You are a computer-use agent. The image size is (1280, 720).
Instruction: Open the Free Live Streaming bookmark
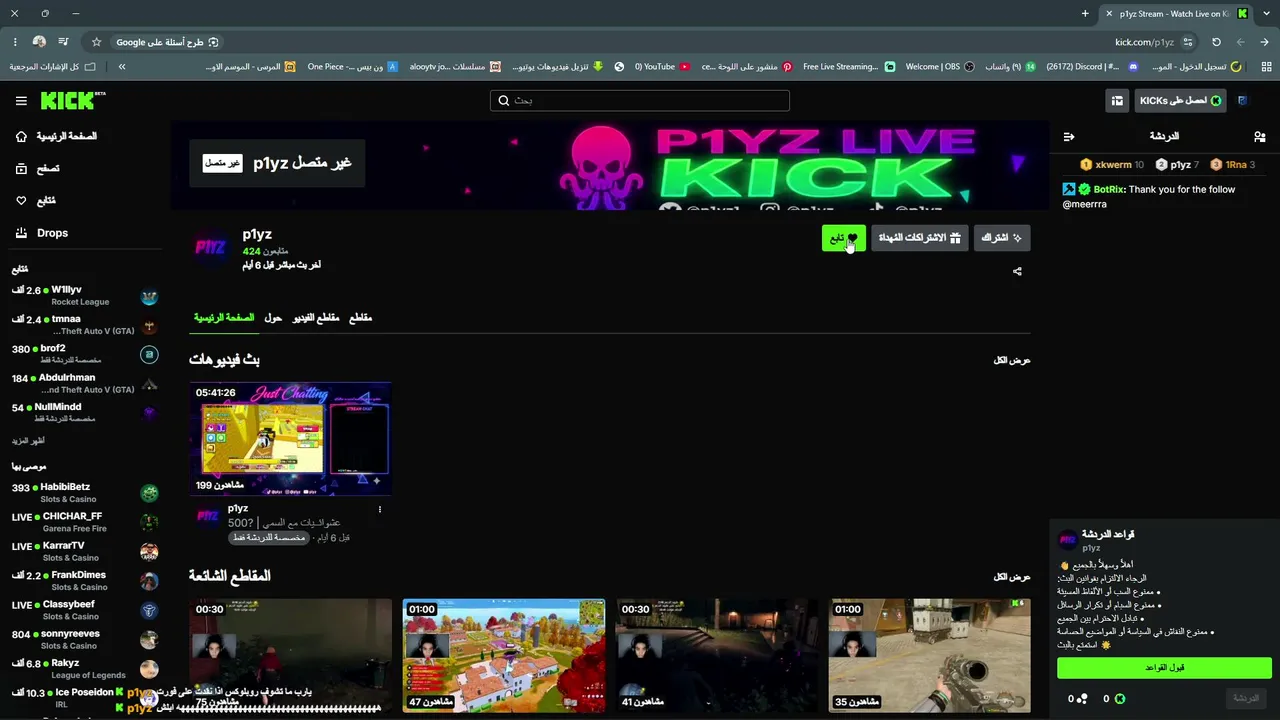click(x=849, y=67)
